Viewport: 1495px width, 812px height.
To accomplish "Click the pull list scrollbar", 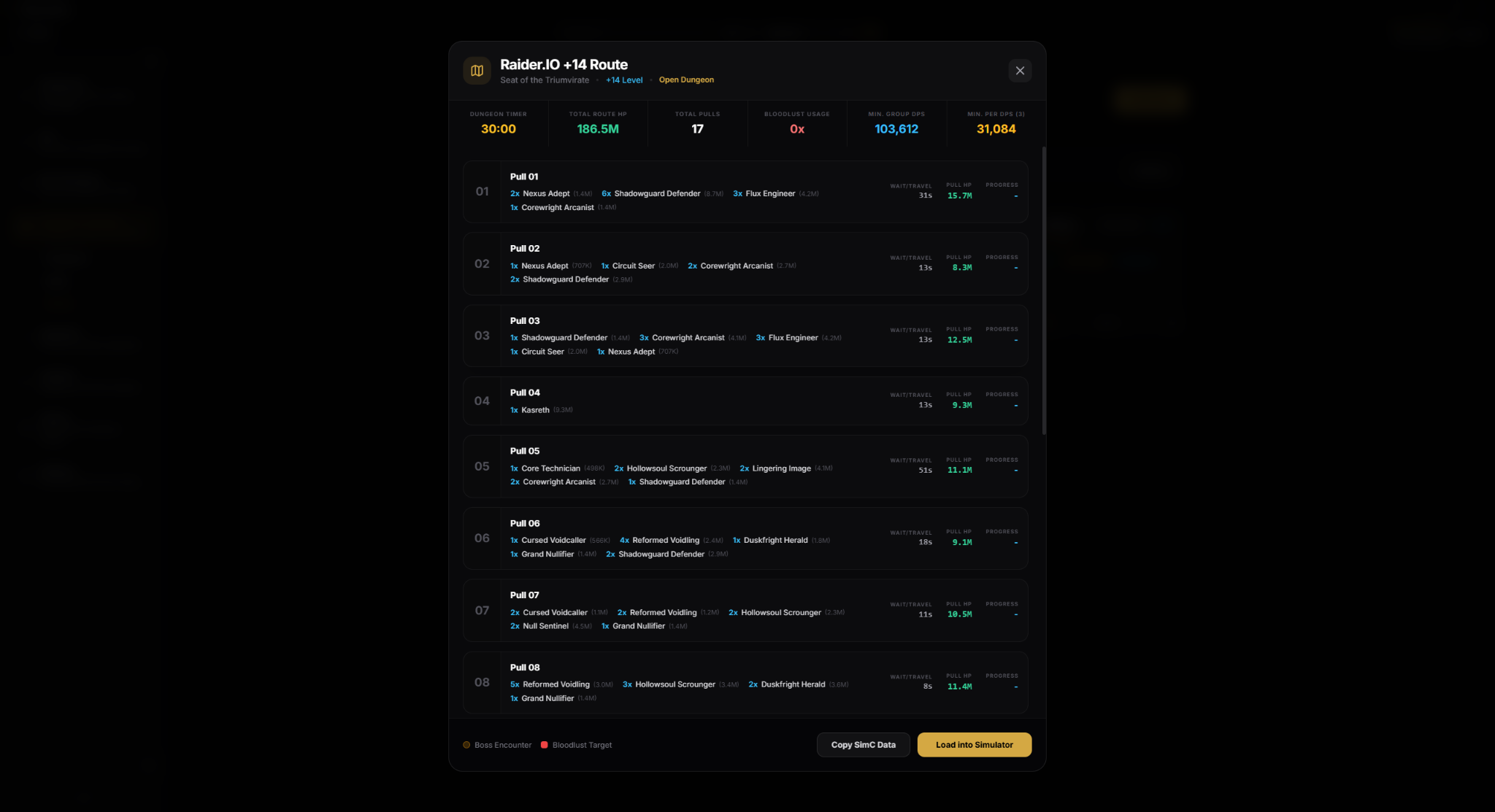I will coord(1044,290).
